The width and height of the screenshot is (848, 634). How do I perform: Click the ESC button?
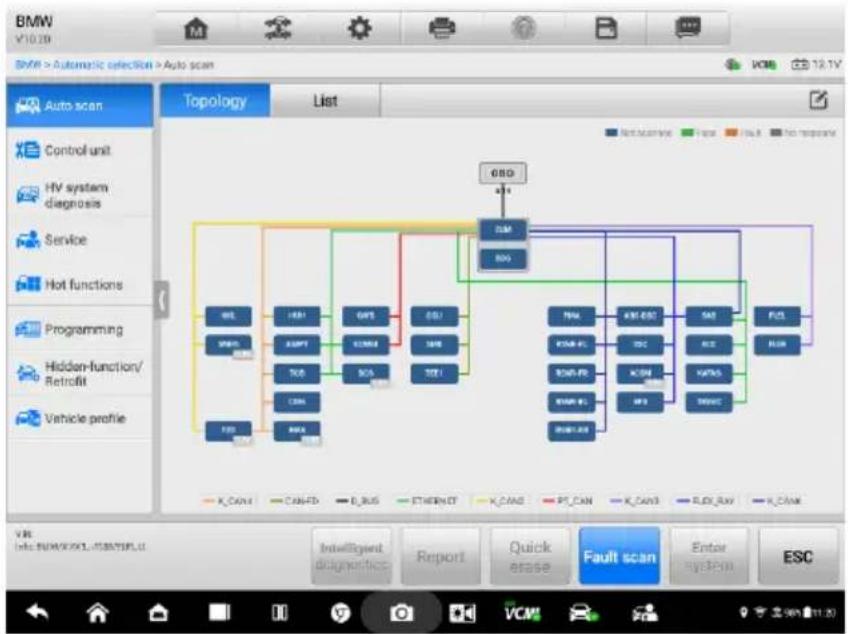point(798,557)
